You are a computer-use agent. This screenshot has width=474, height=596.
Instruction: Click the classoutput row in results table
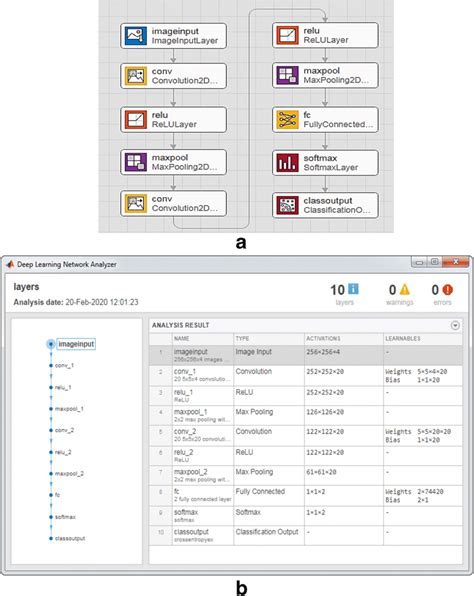tap(306, 536)
